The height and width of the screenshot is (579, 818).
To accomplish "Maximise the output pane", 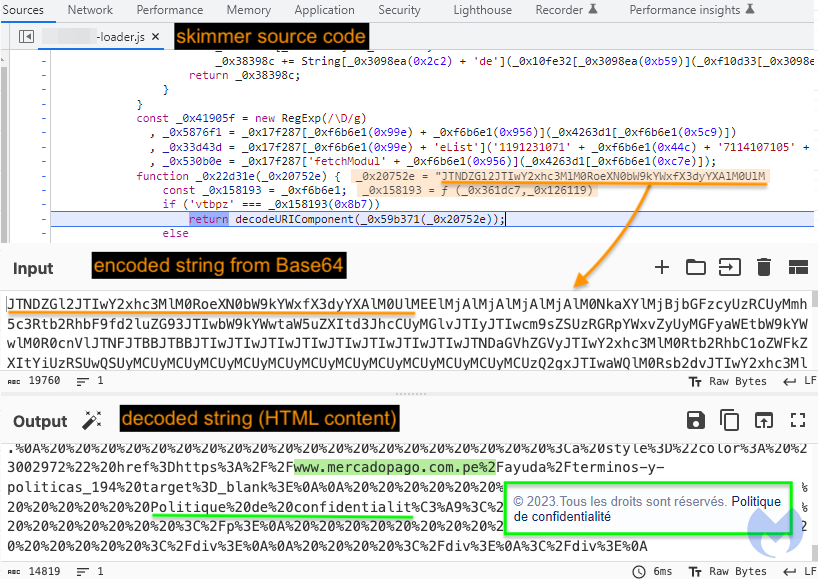I will pos(797,421).
